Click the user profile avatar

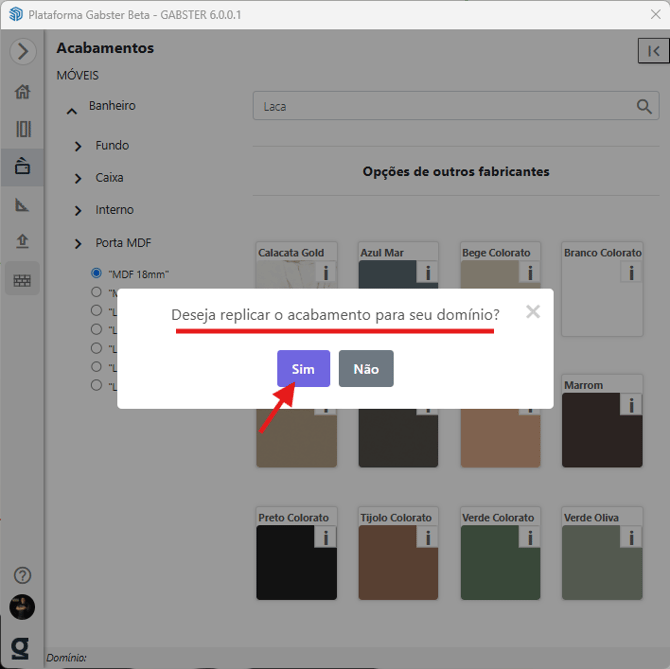click(x=22, y=607)
